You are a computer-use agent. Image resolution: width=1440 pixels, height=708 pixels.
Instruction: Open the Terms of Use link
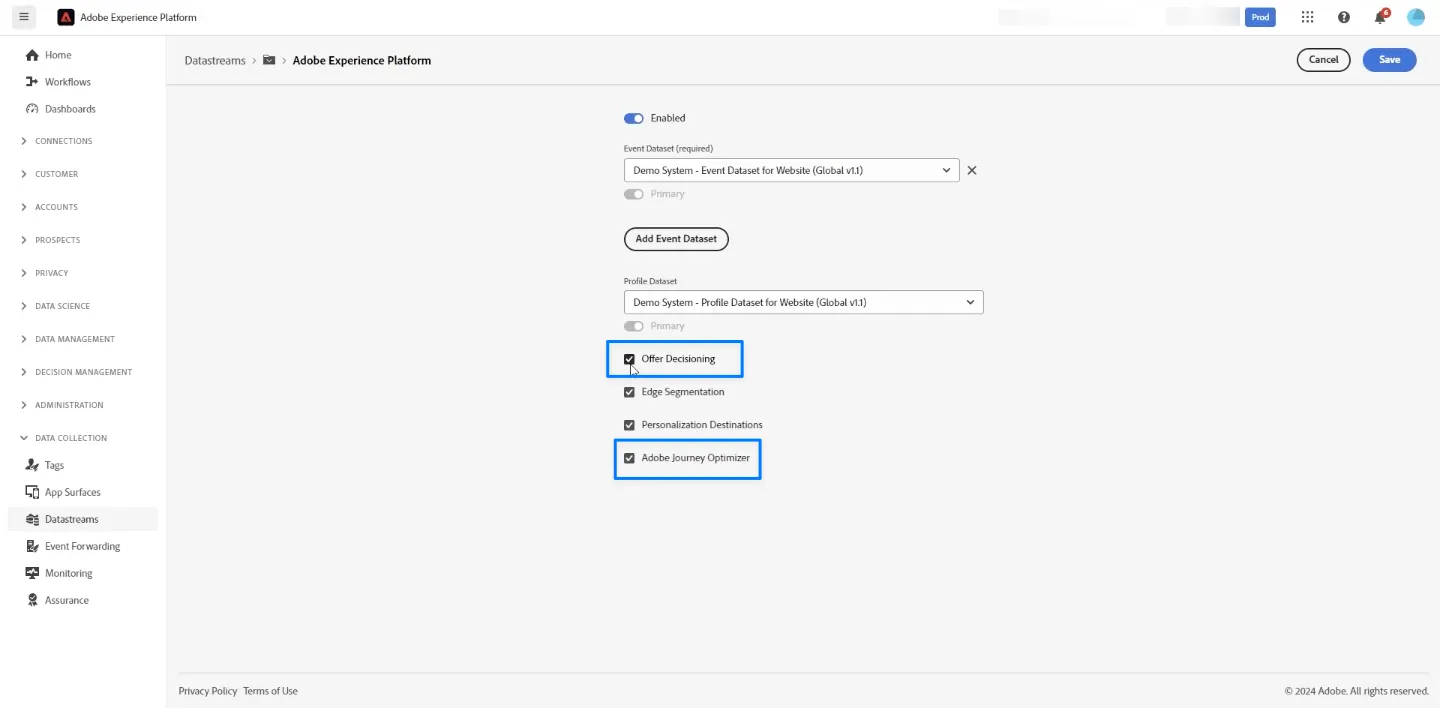(x=270, y=691)
